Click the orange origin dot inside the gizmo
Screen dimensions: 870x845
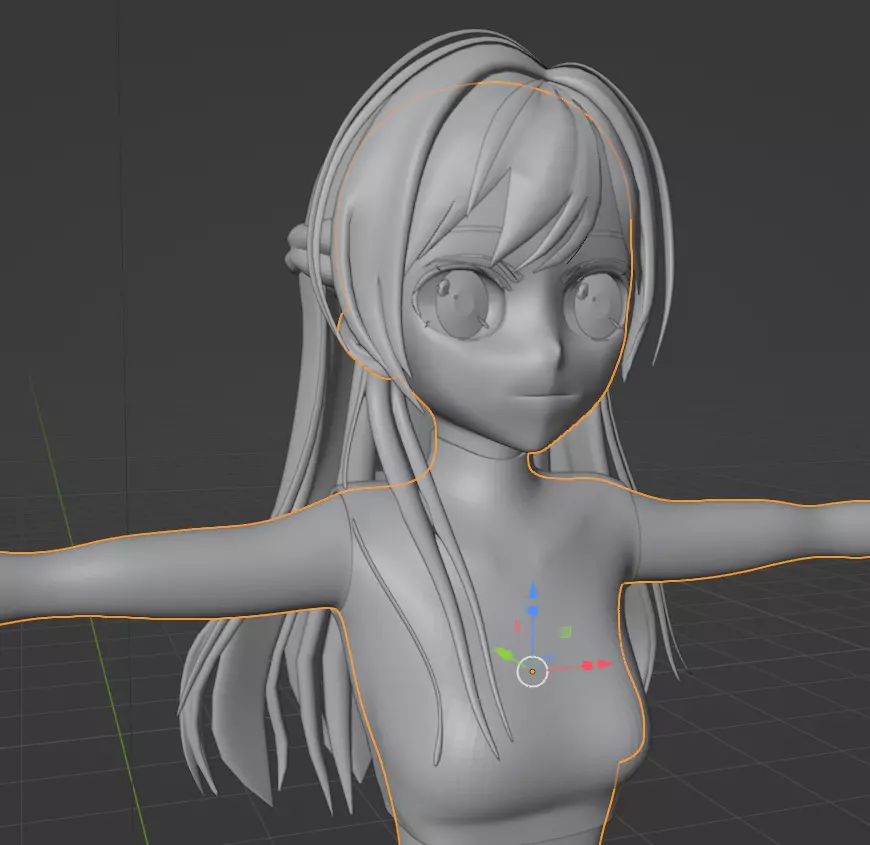click(x=532, y=672)
